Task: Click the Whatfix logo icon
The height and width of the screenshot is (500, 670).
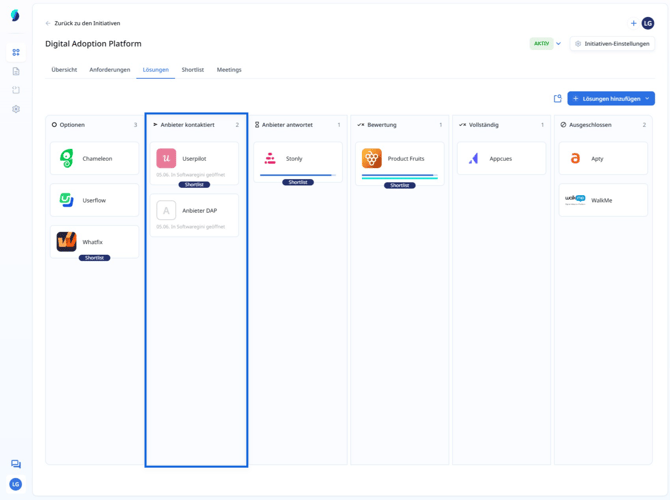Action: (66, 242)
